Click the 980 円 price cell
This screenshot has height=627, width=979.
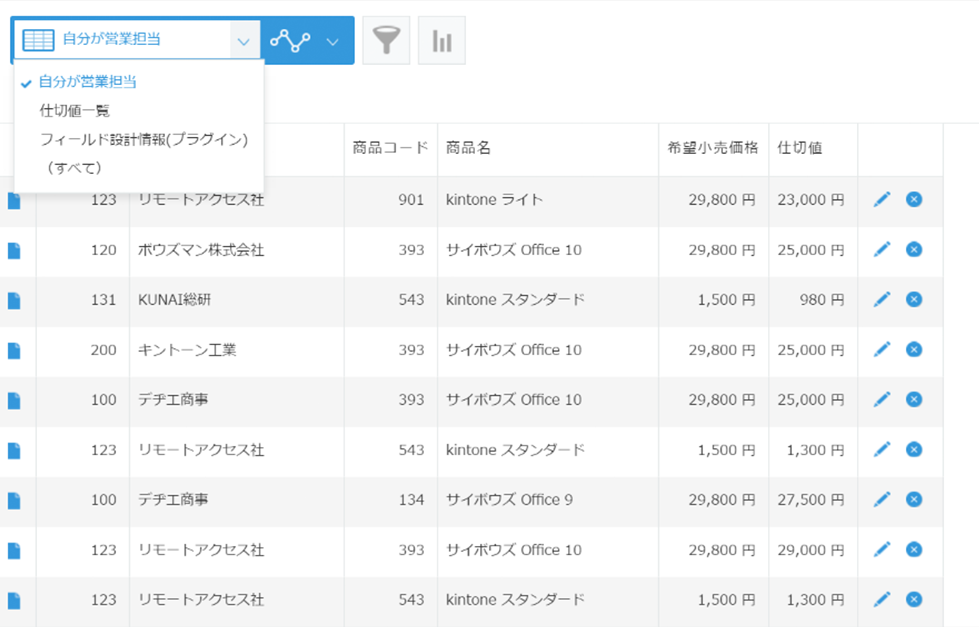822,300
